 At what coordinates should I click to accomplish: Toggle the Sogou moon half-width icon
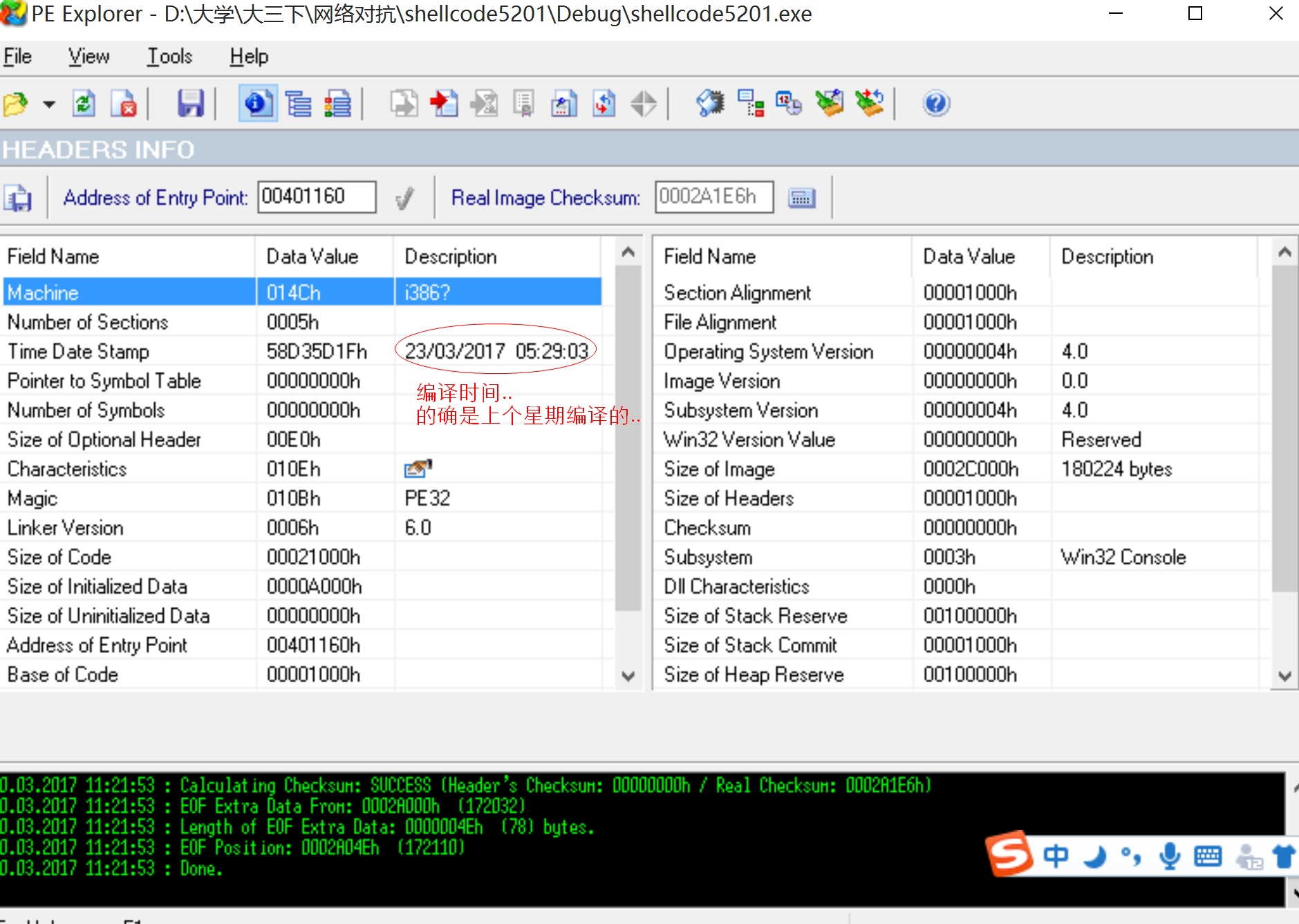(x=1094, y=856)
